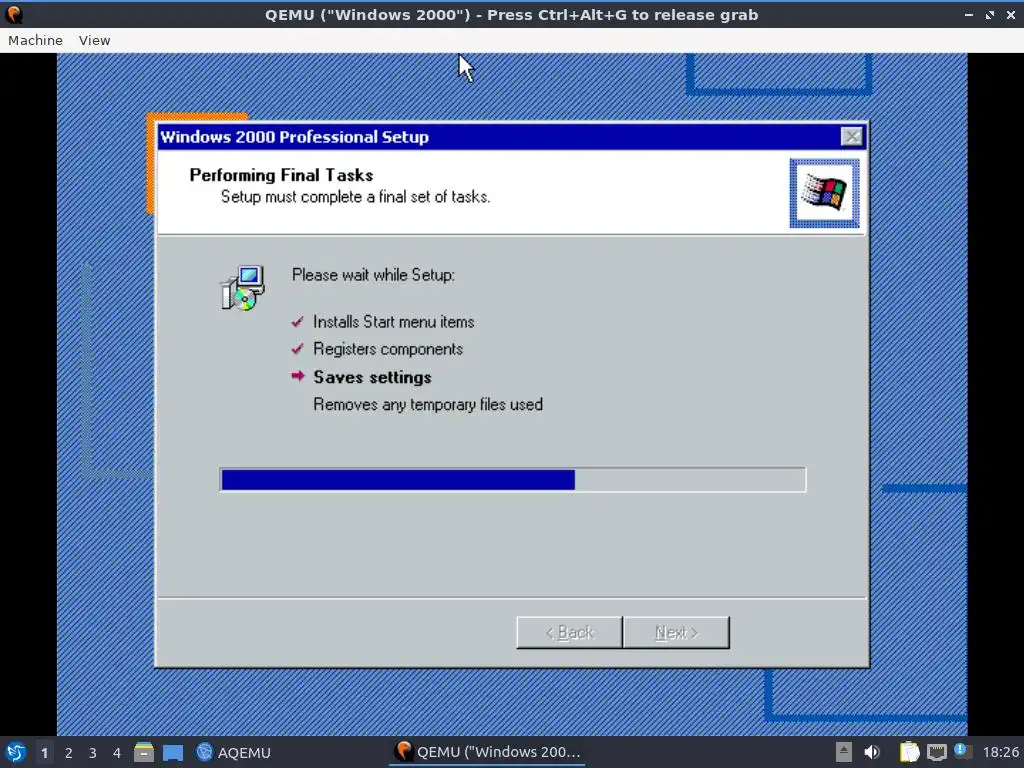Click the 'Saves settings' text
This screenshot has height=768, width=1024.
tap(372, 377)
